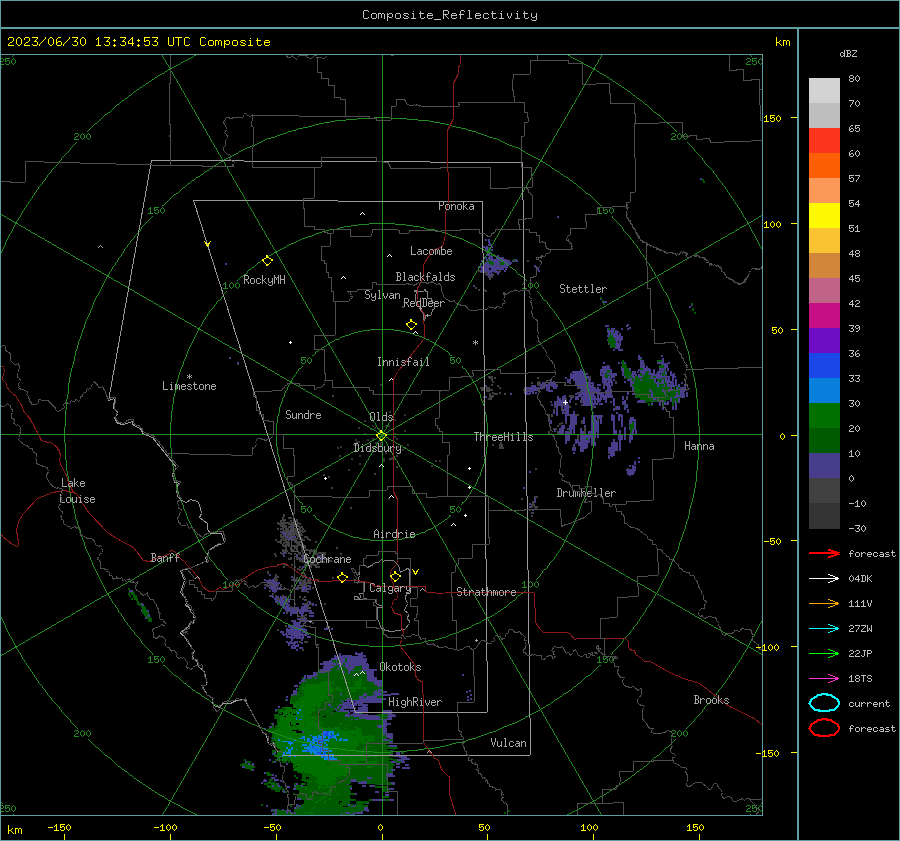Click the Innisfail town label
900x841 pixels.
(x=403, y=362)
